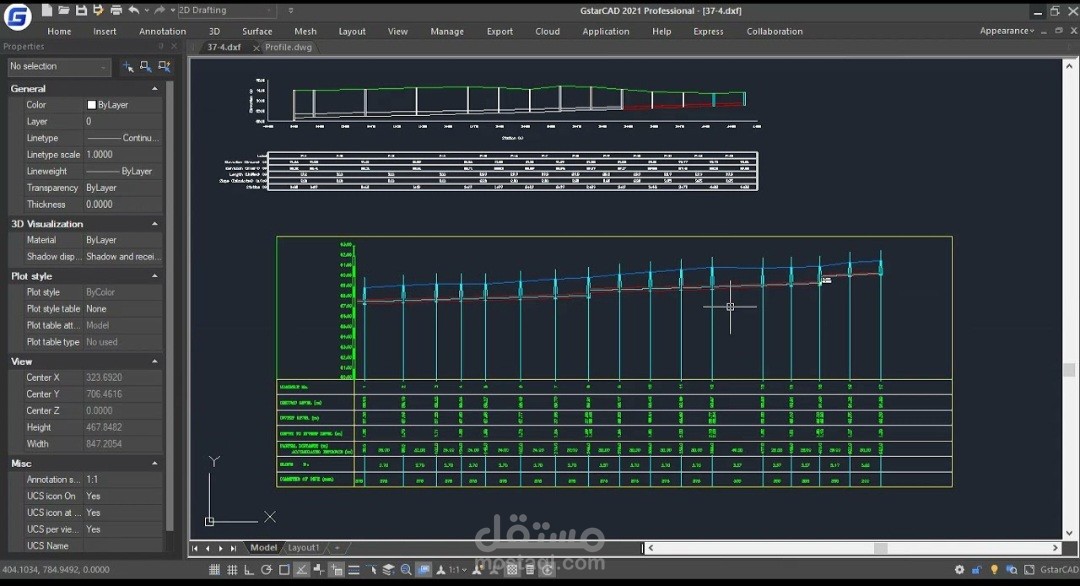Click the Print/Plot icon

pos(116,10)
